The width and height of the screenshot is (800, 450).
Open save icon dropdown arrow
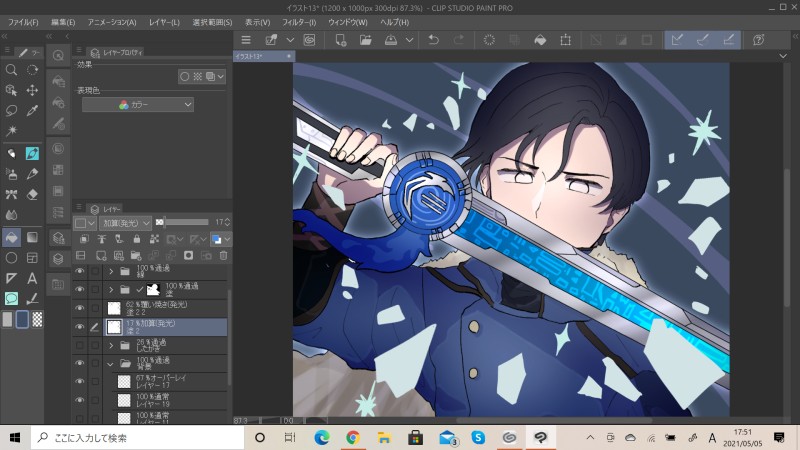click(409, 40)
